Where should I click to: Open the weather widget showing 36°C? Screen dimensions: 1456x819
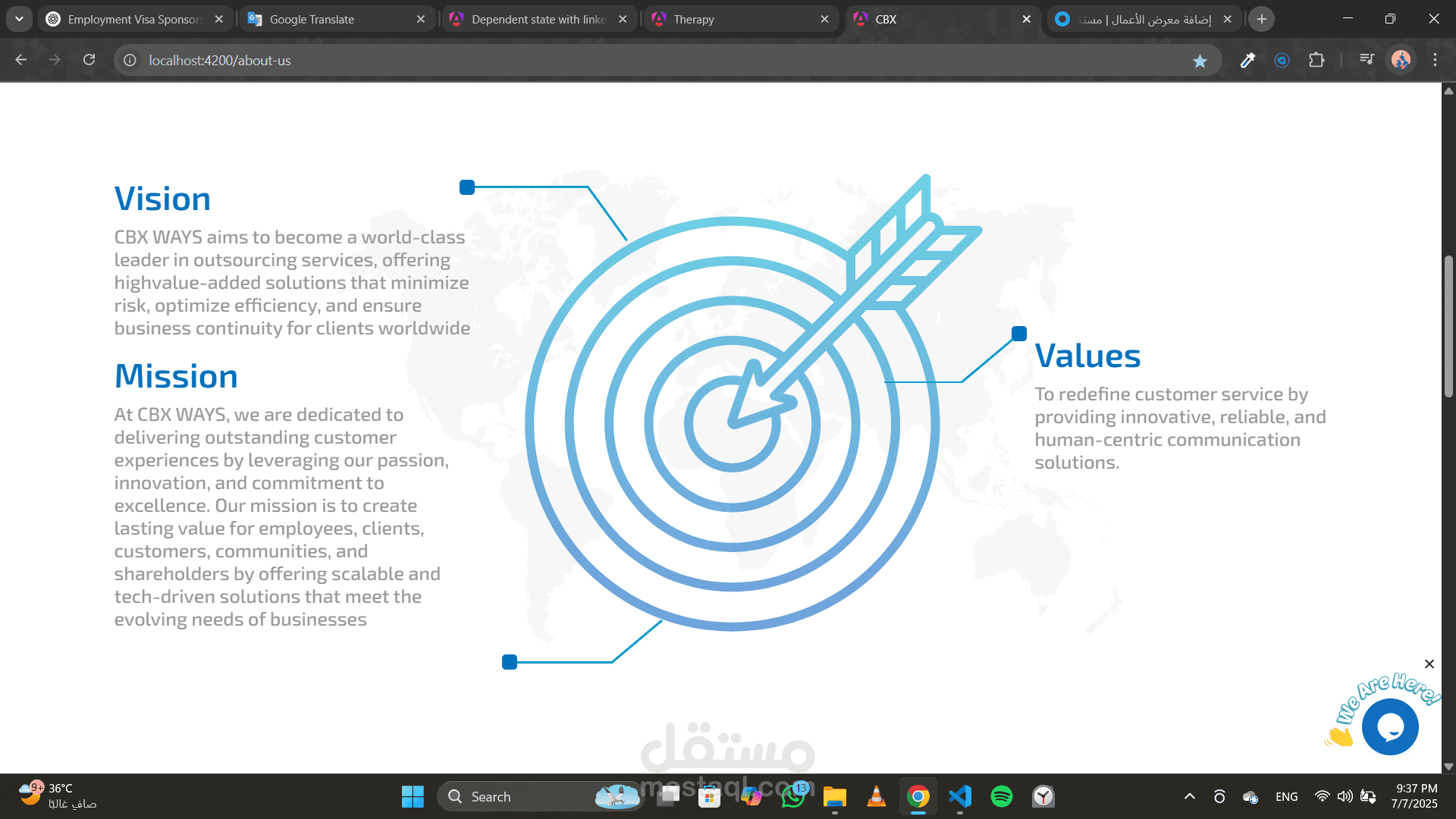[59, 797]
